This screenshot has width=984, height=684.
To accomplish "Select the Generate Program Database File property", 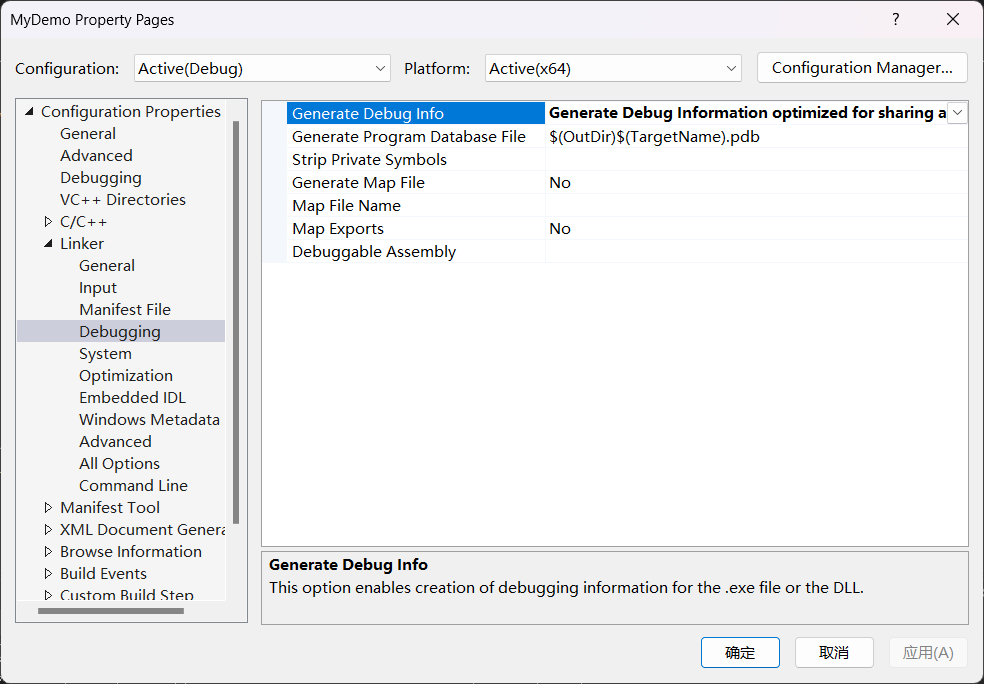I will pos(415,137).
